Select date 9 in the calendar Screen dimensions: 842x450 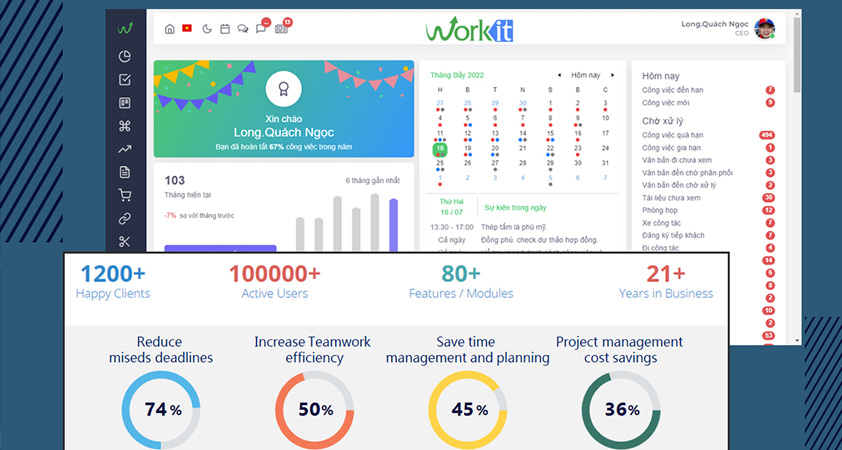click(x=578, y=119)
